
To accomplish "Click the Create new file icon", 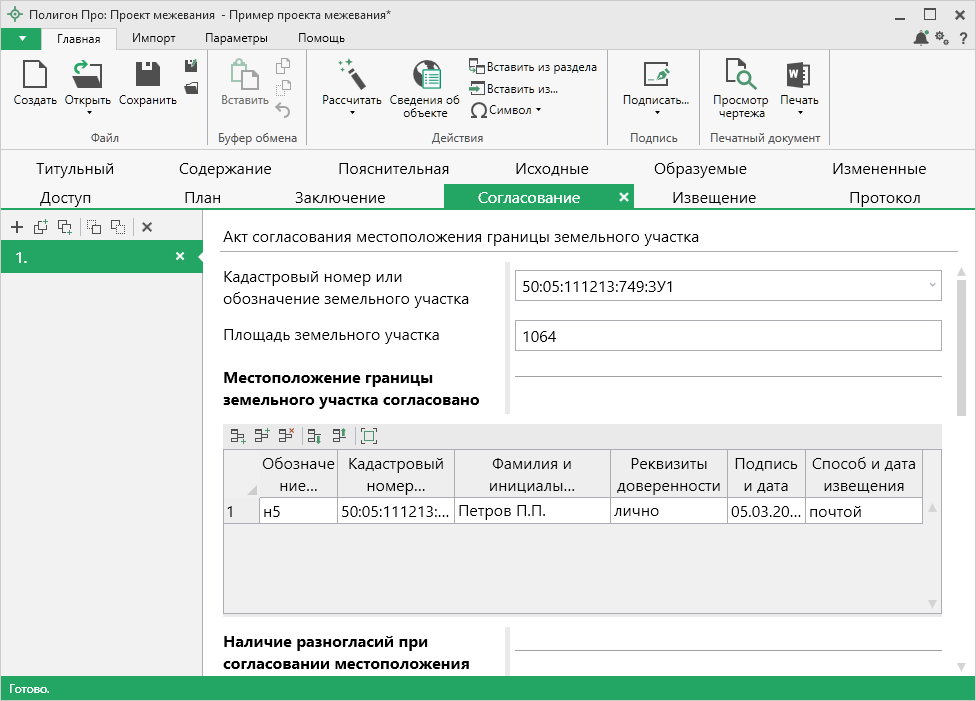I will click(34, 76).
